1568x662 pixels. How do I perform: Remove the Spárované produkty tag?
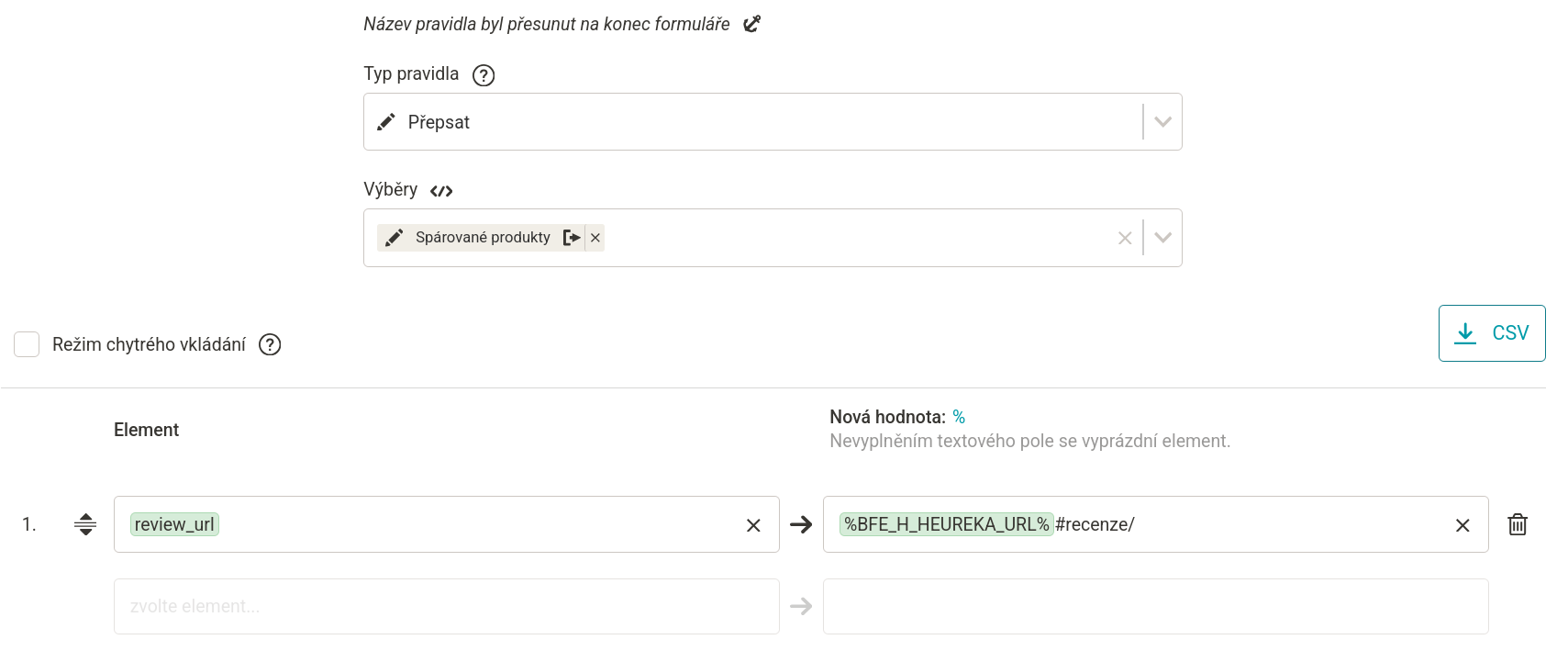[x=595, y=238]
